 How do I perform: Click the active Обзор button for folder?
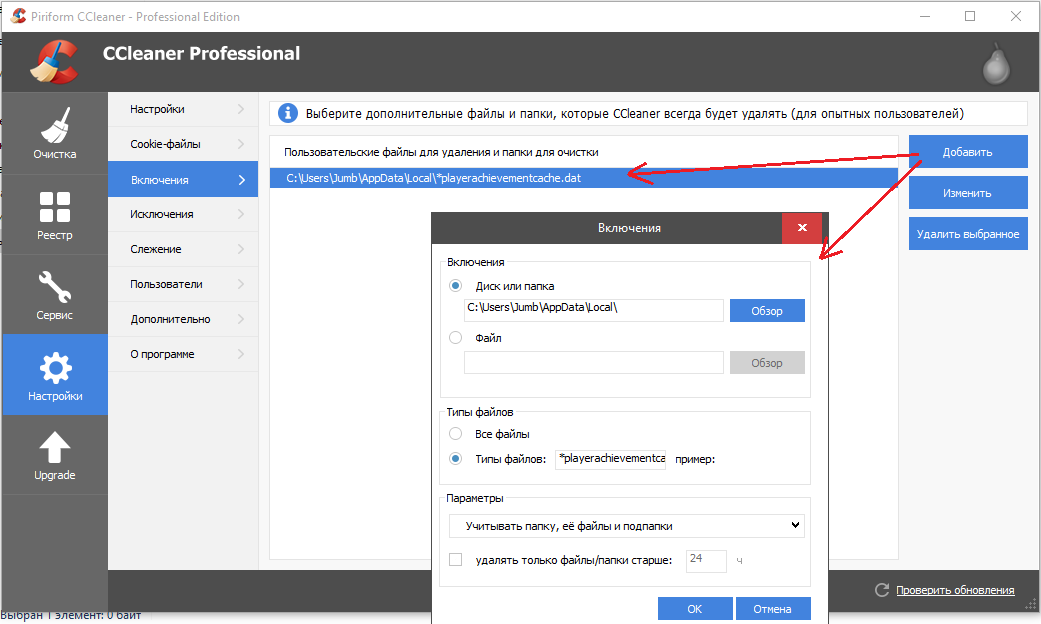tap(767, 311)
